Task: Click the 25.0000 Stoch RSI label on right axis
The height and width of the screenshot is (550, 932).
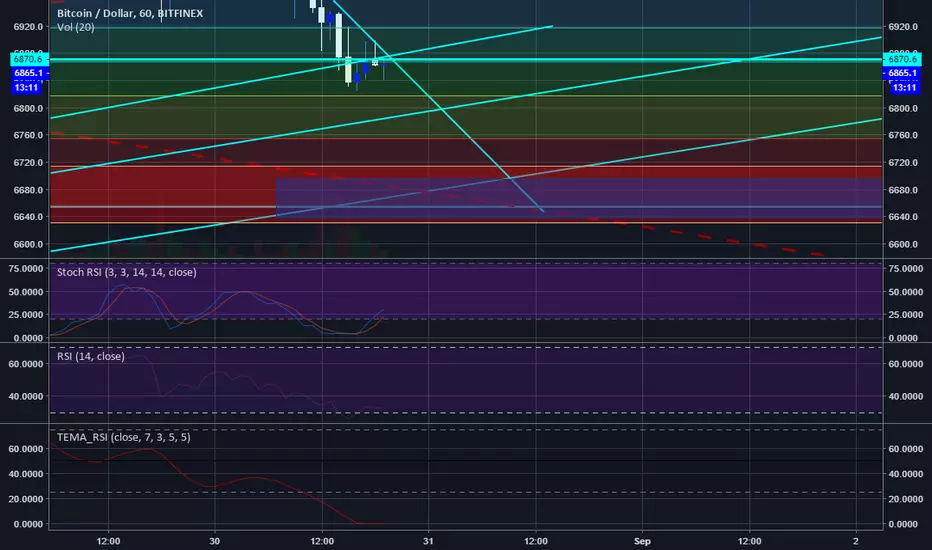Action: (906, 315)
